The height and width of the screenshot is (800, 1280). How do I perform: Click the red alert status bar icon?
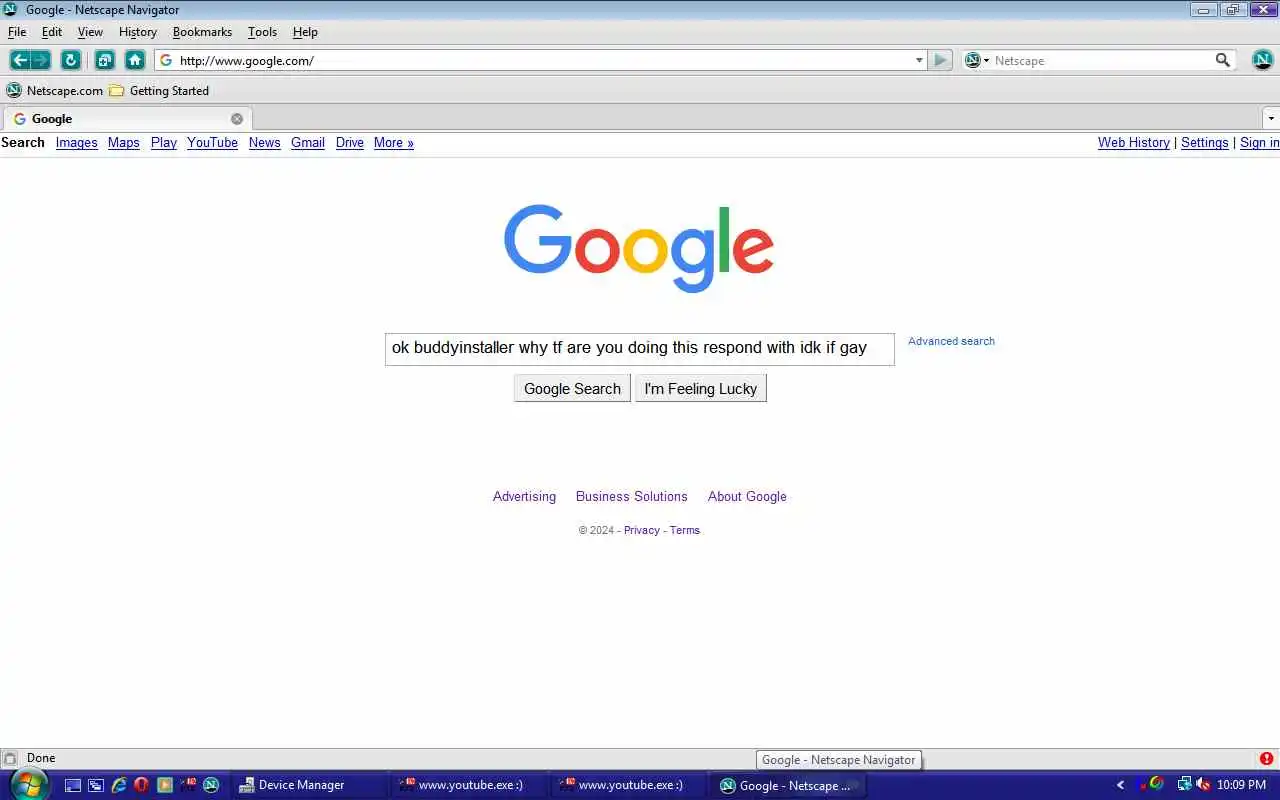tap(1266, 758)
